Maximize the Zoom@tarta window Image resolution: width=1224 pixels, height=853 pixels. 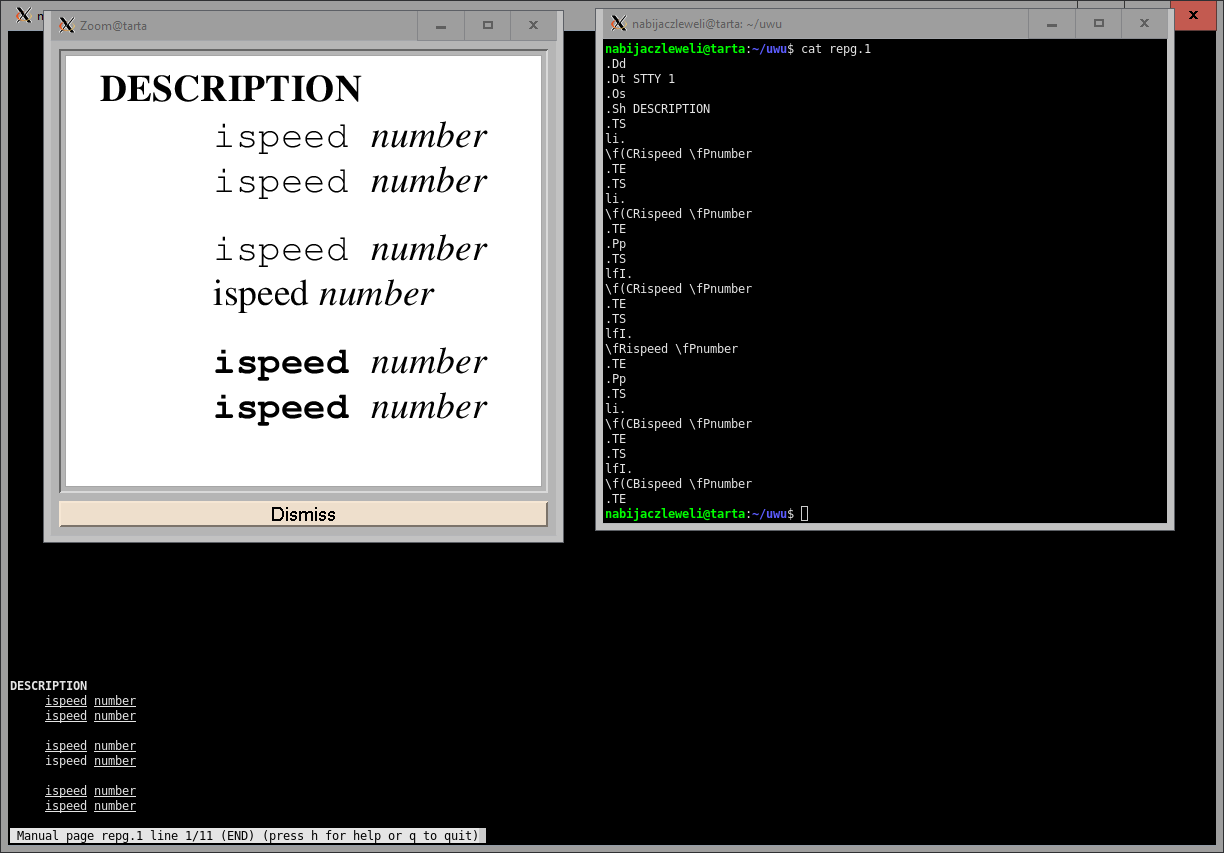(x=488, y=26)
